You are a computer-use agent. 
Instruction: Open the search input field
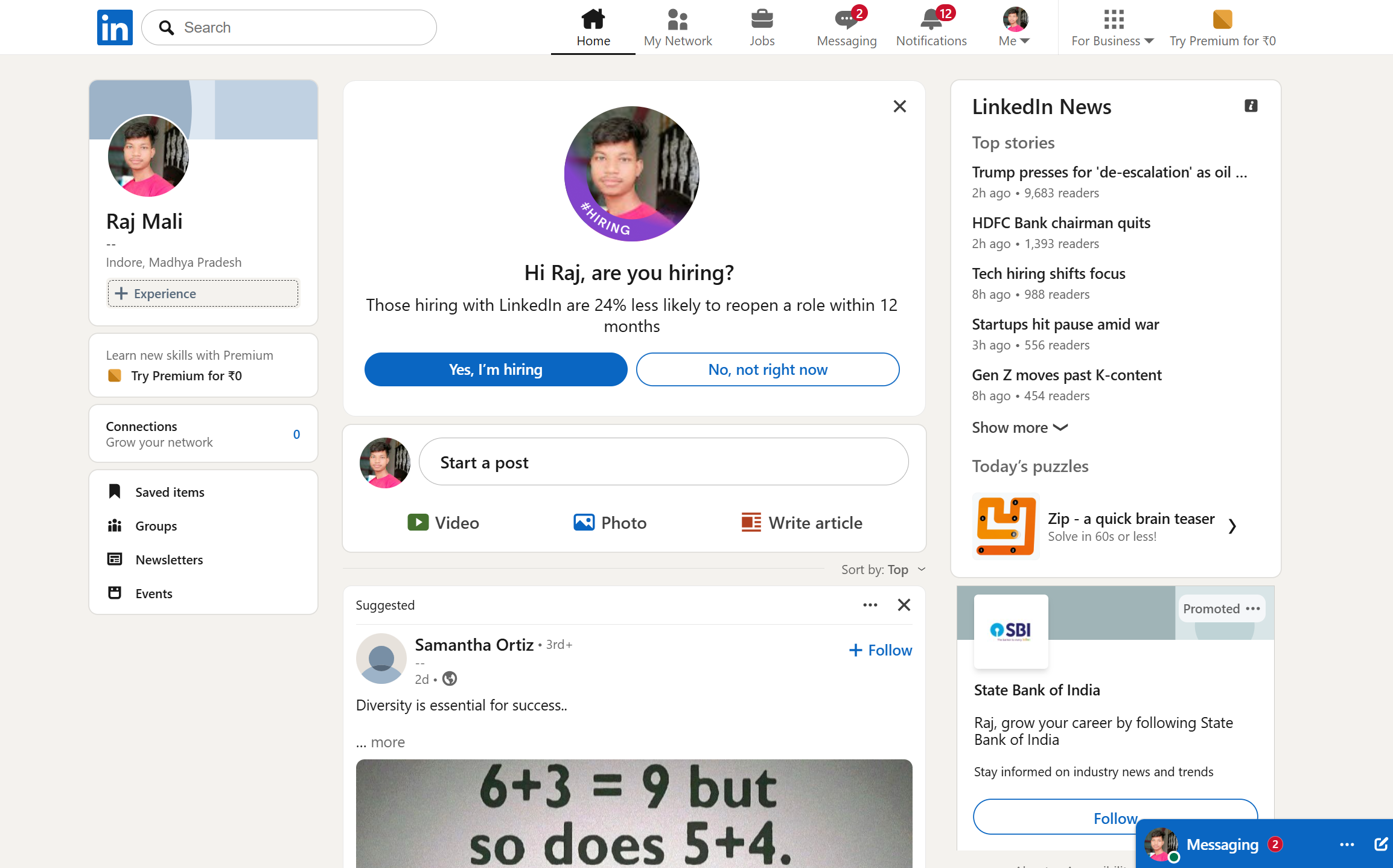[x=289, y=27]
